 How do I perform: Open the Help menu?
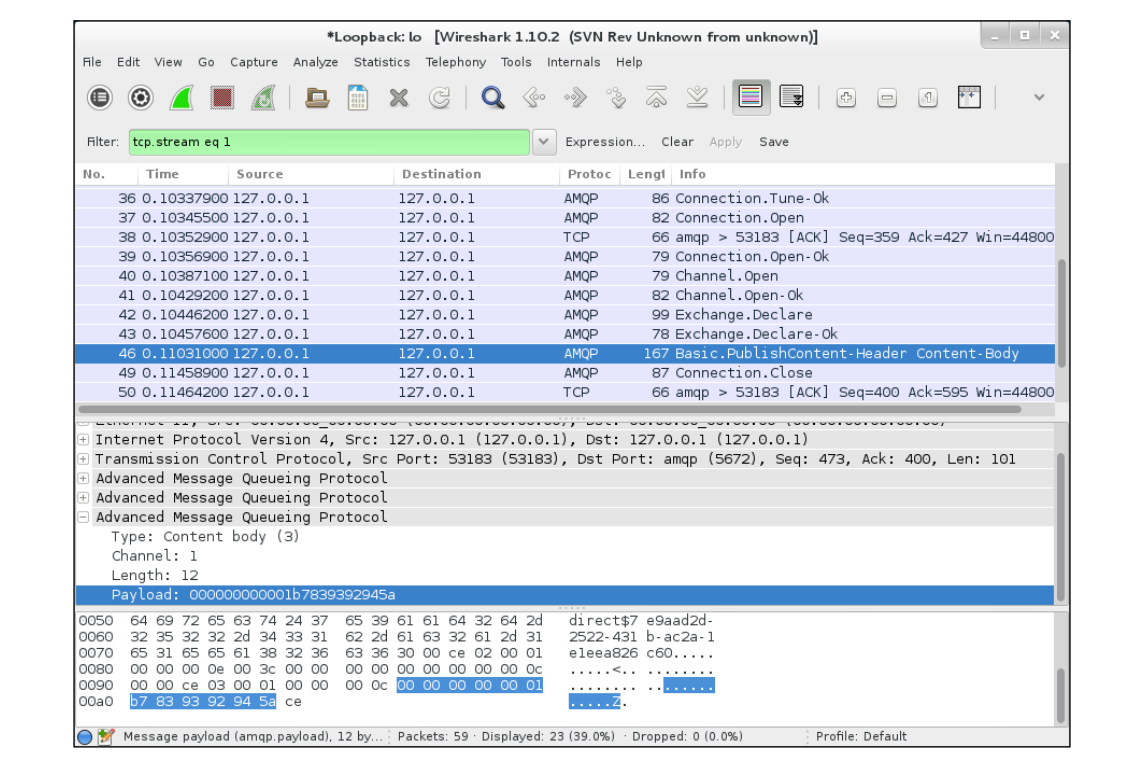pyautogui.click(x=629, y=62)
